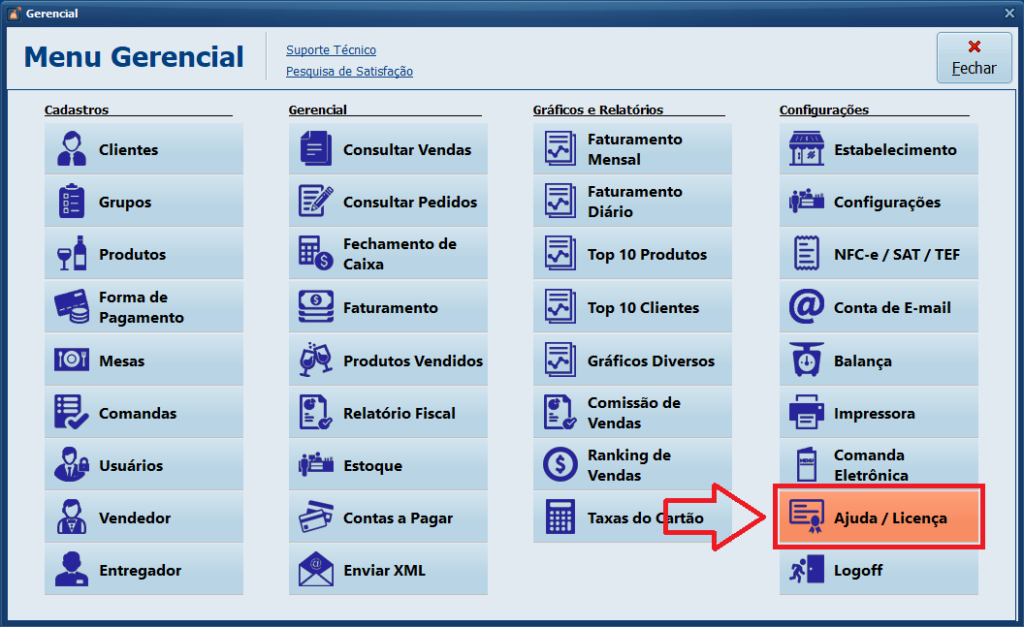Select the Fechamento de Caixa calculator icon

[316, 254]
